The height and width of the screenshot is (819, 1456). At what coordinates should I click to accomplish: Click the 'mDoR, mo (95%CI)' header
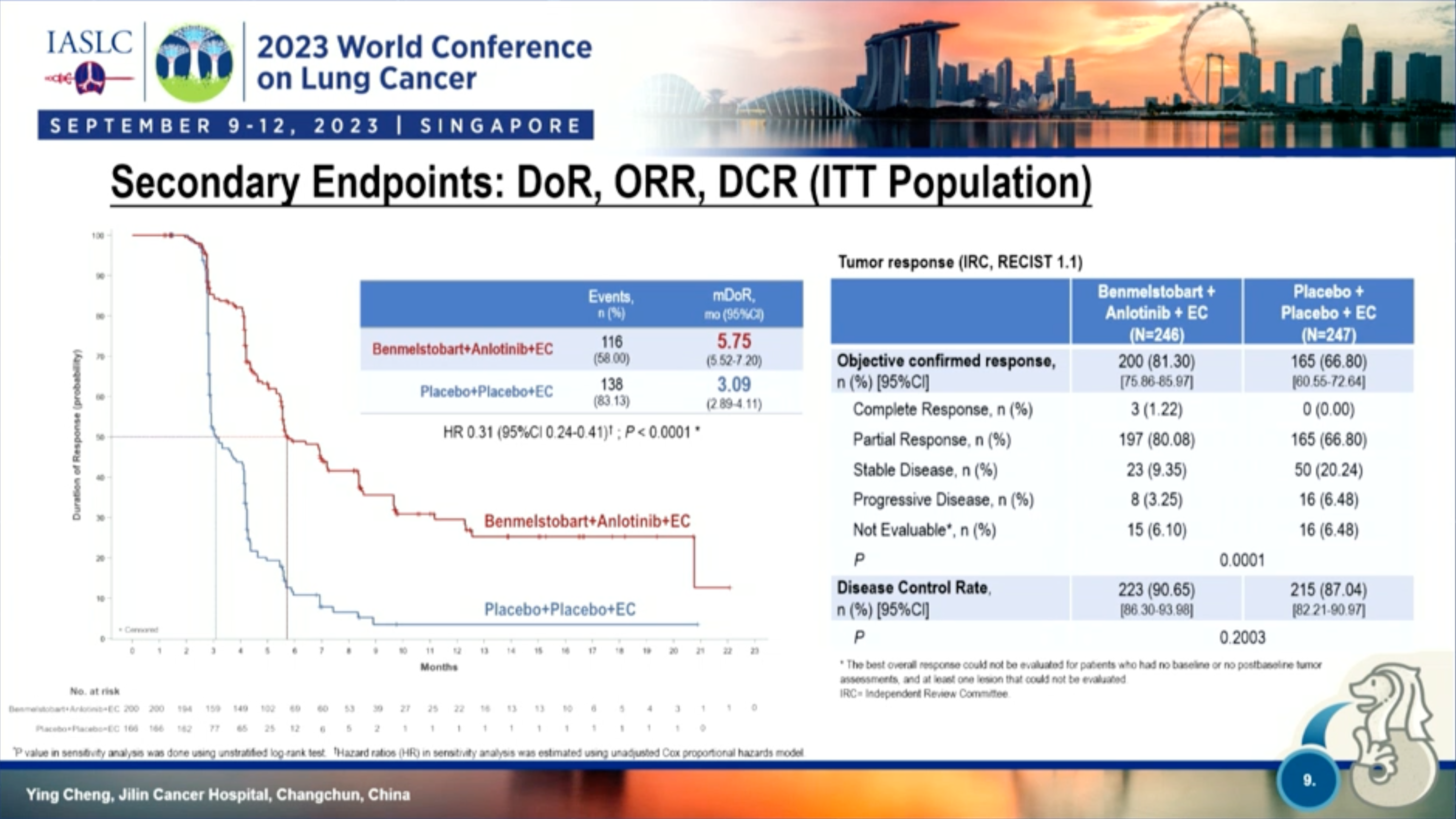click(x=734, y=304)
